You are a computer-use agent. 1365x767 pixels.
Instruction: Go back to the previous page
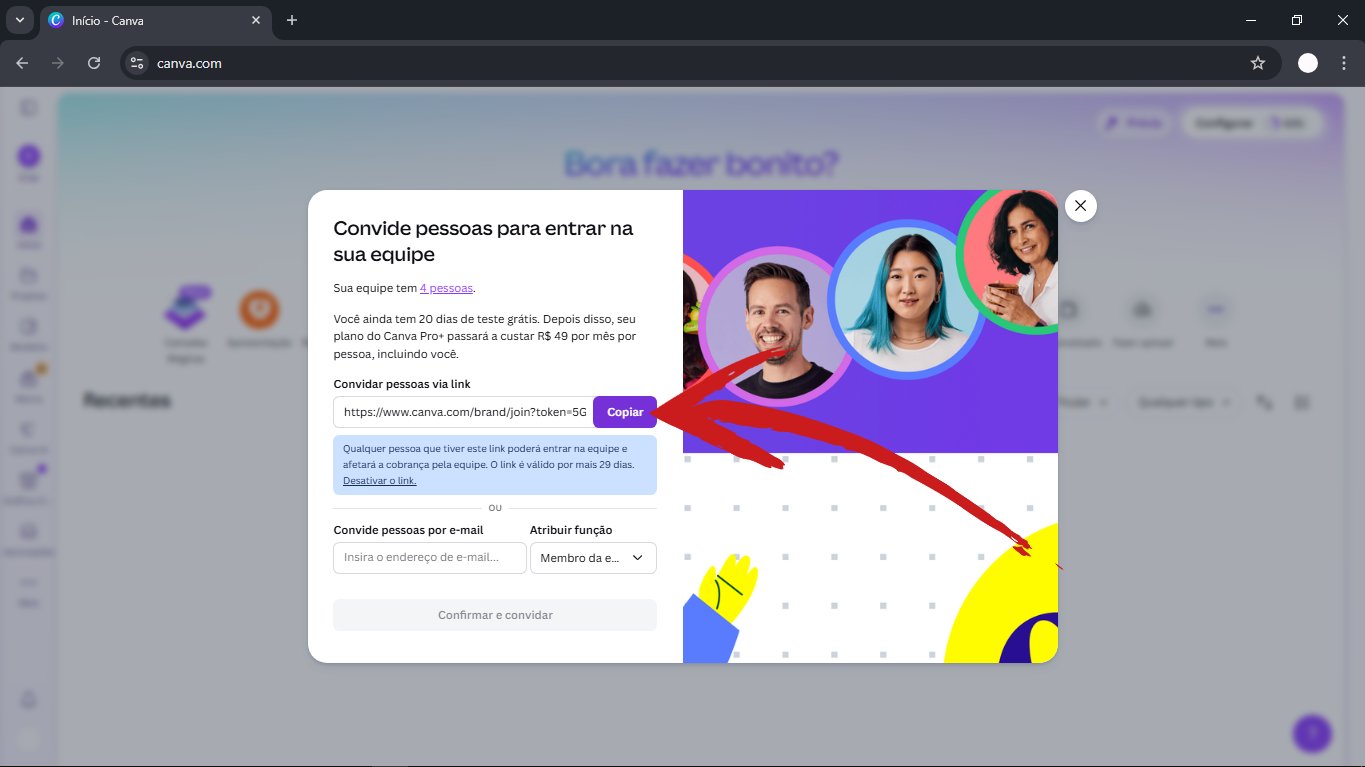22,63
